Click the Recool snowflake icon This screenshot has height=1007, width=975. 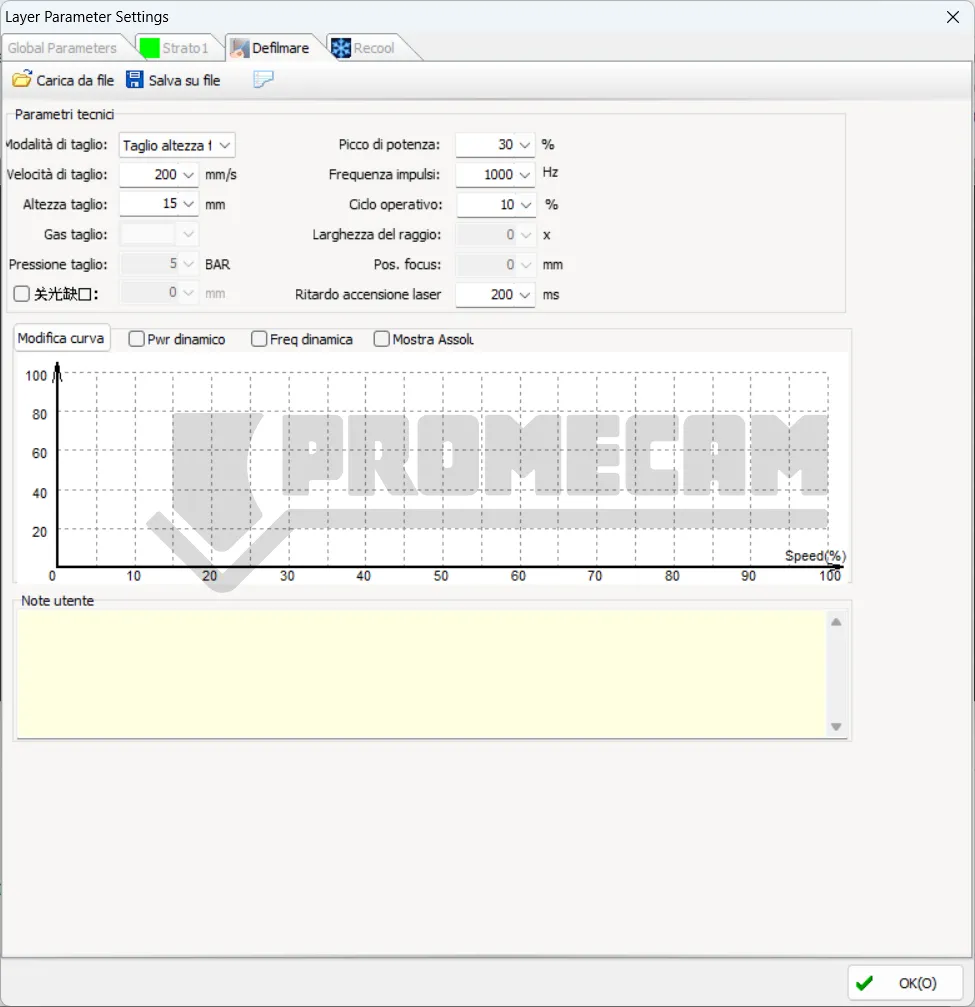tap(341, 48)
